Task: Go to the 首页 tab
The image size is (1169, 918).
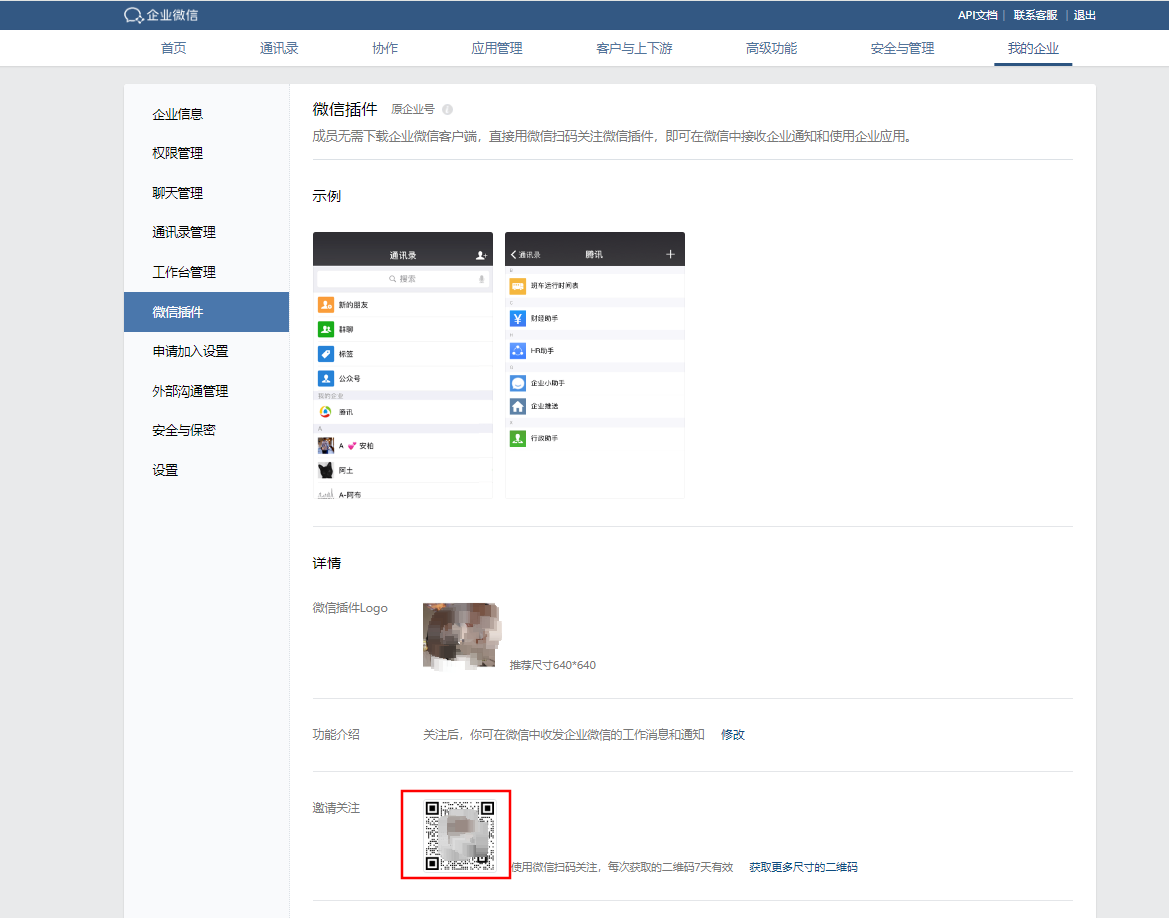Action: click(174, 48)
